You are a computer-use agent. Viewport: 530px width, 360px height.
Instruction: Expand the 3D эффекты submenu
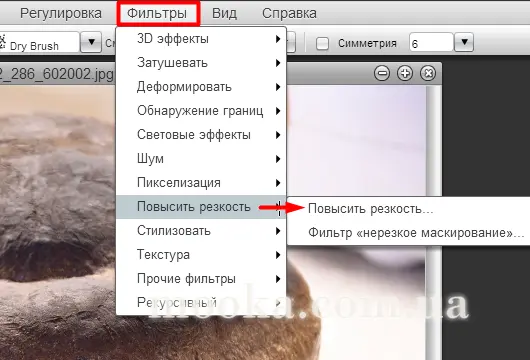pos(201,39)
